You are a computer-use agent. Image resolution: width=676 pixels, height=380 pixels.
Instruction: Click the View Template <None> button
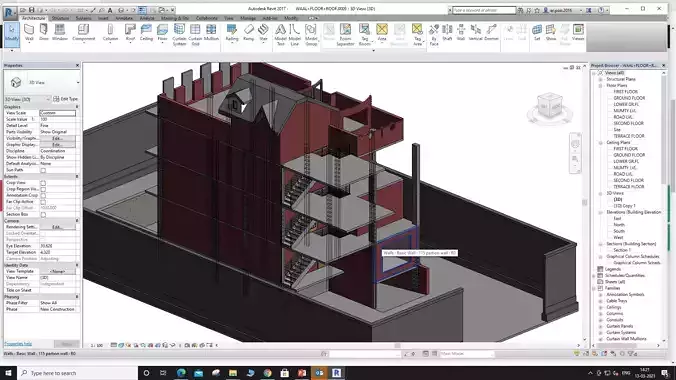[x=57, y=271]
